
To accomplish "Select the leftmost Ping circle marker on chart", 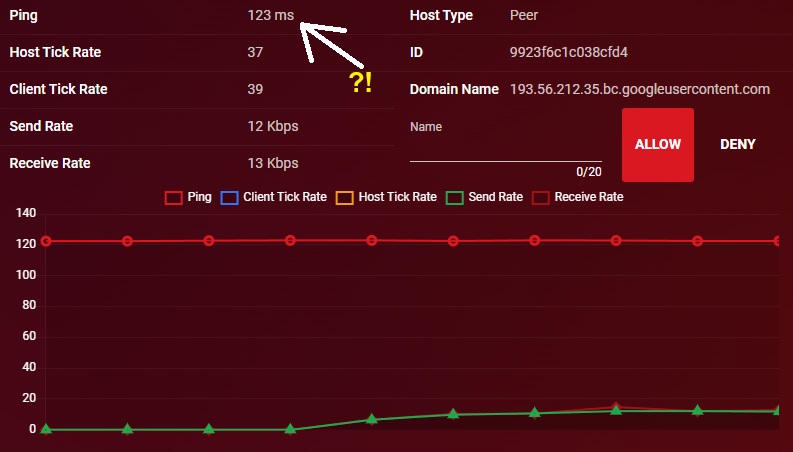I will pyautogui.click(x=46, y=241).
